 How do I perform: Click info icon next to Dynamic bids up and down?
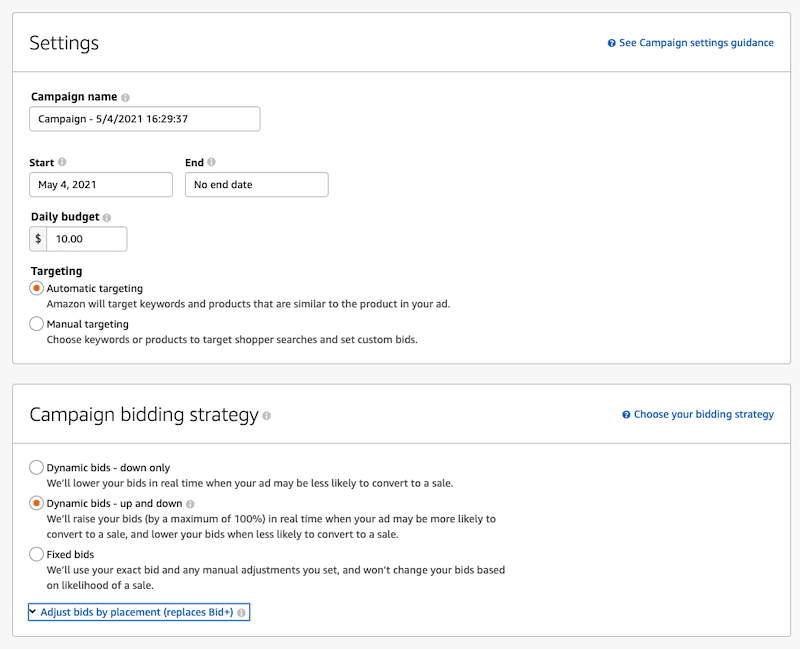tap(190, 504)
